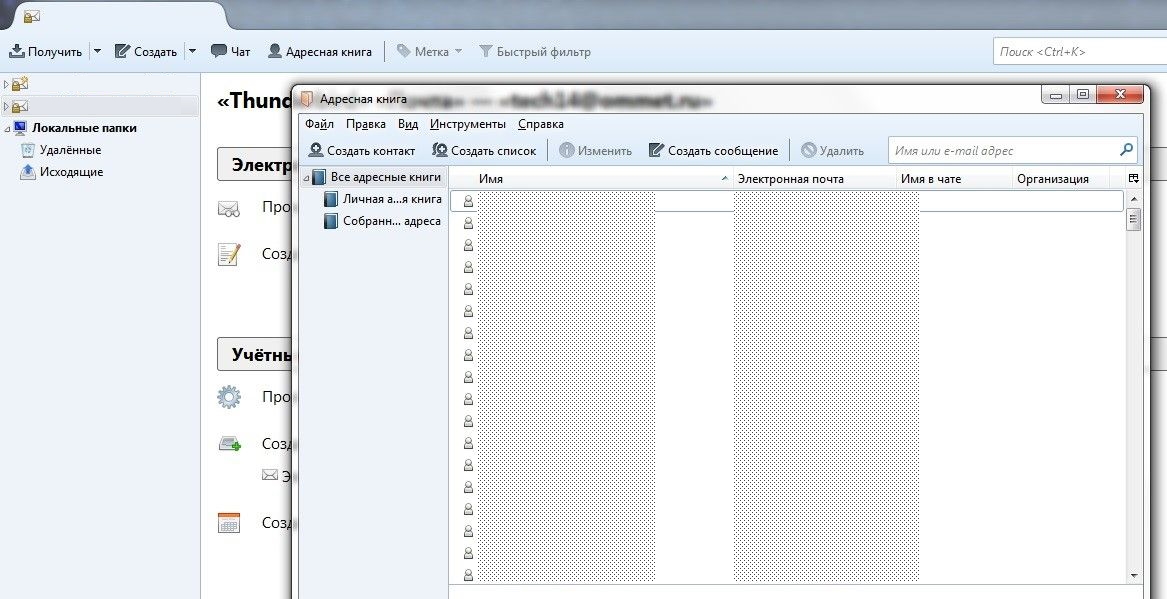The image size is (1167, 599).
Task: Expand the second mail account in folder pane
Action: point(6,106)
